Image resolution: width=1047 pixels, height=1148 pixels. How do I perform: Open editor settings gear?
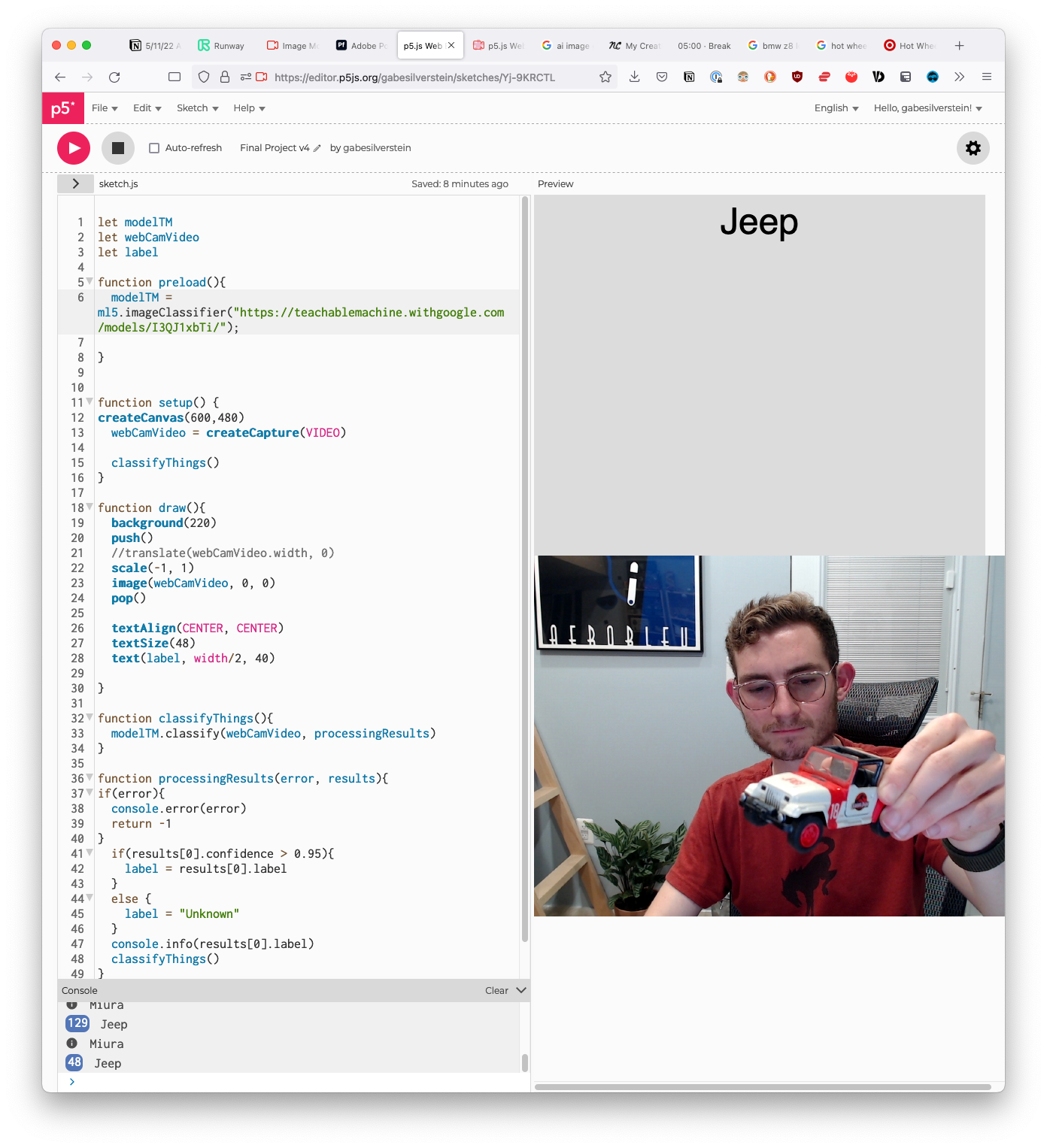973,148
